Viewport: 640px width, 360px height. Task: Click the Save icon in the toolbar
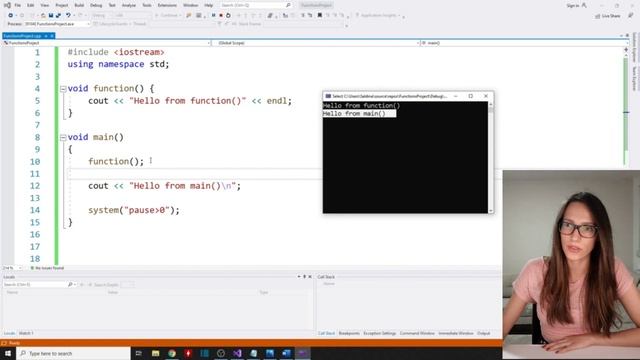[x=51, y=16]
